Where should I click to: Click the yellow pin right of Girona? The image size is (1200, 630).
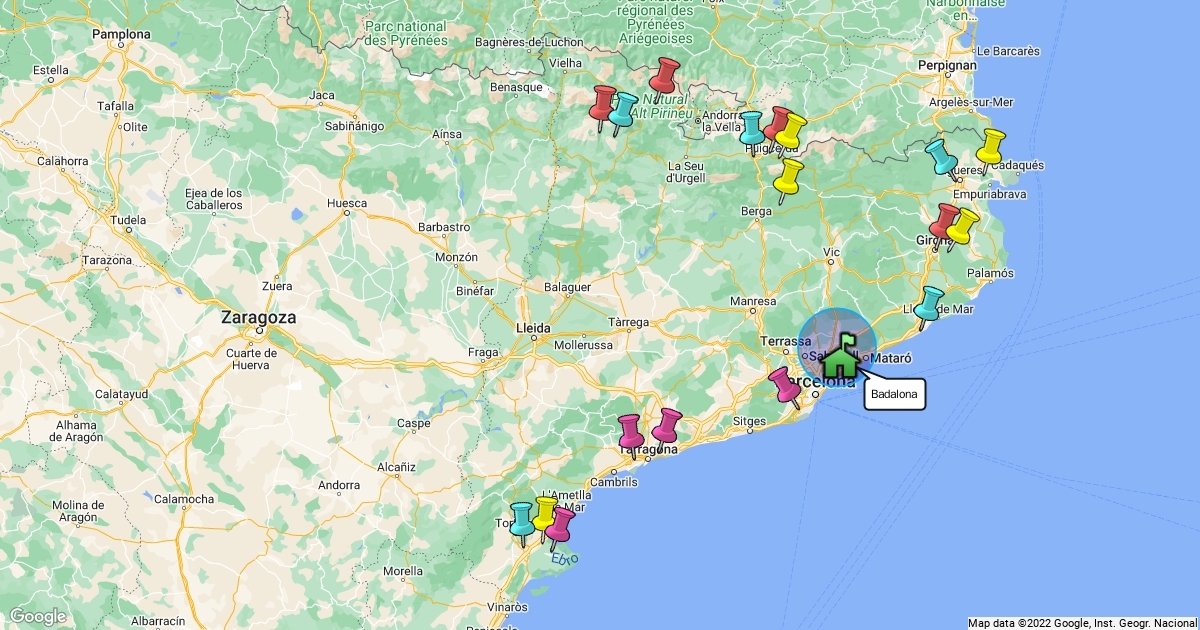tap(963, 225)
